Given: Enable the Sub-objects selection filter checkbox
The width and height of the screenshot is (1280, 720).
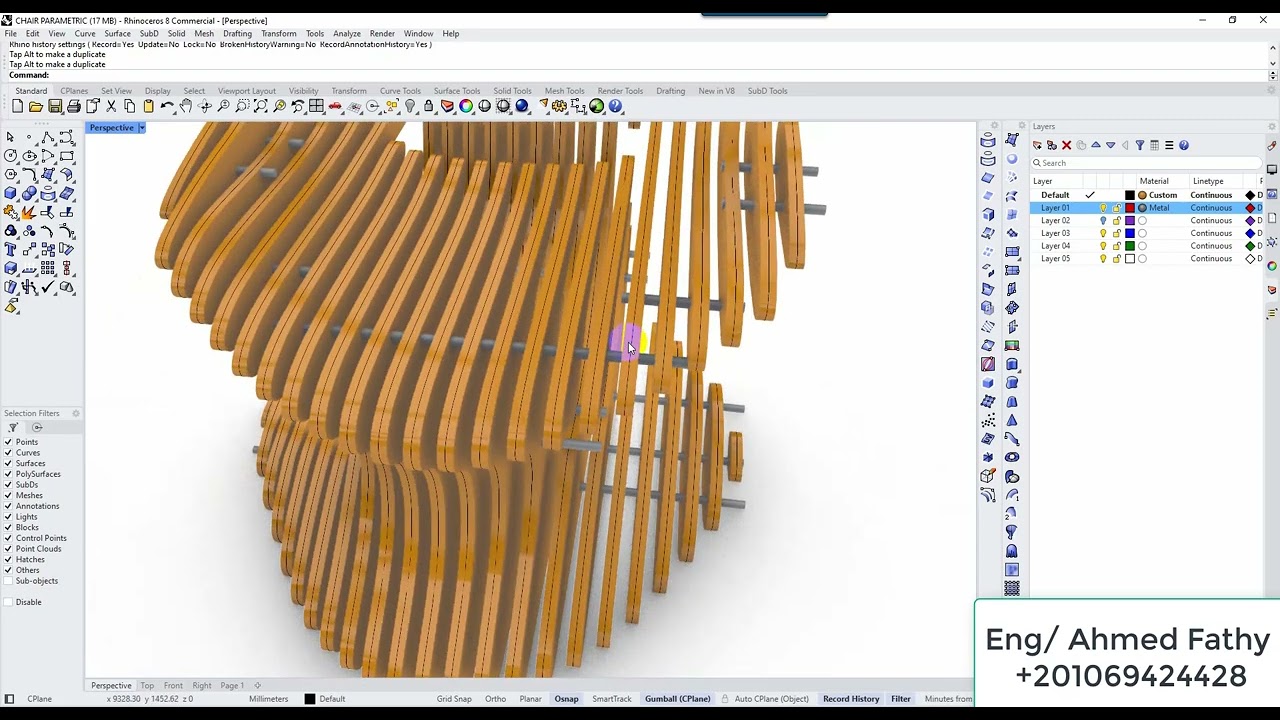Looking at the screenshot, I should click(x=8, y=581).
